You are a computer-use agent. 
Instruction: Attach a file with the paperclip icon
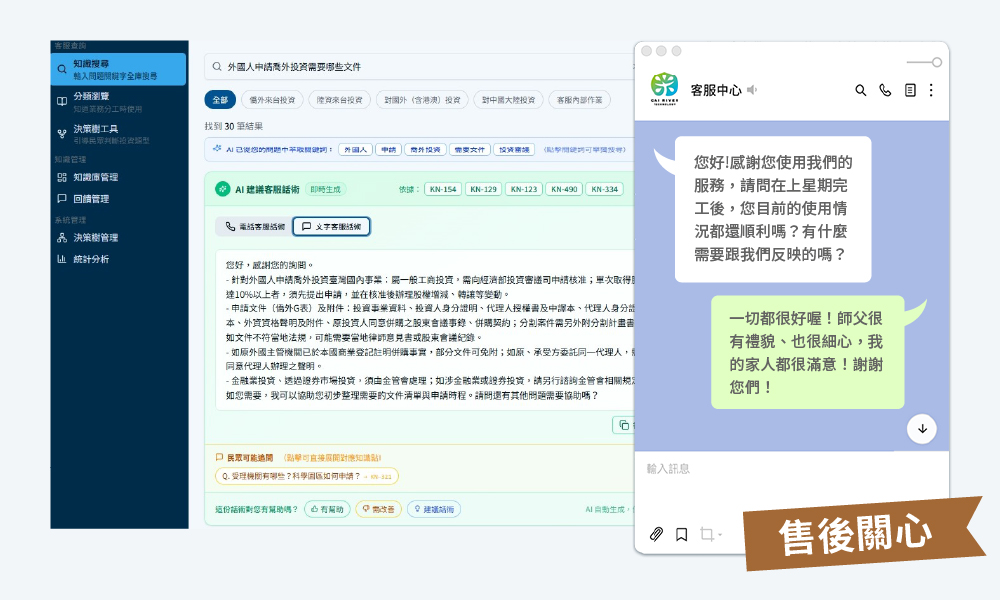coord(656,534)
